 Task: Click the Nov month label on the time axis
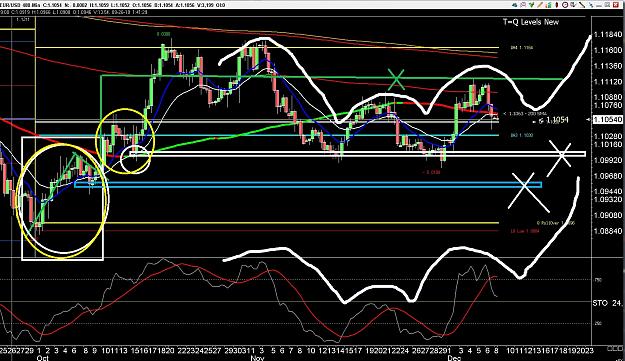pos(257,358)
